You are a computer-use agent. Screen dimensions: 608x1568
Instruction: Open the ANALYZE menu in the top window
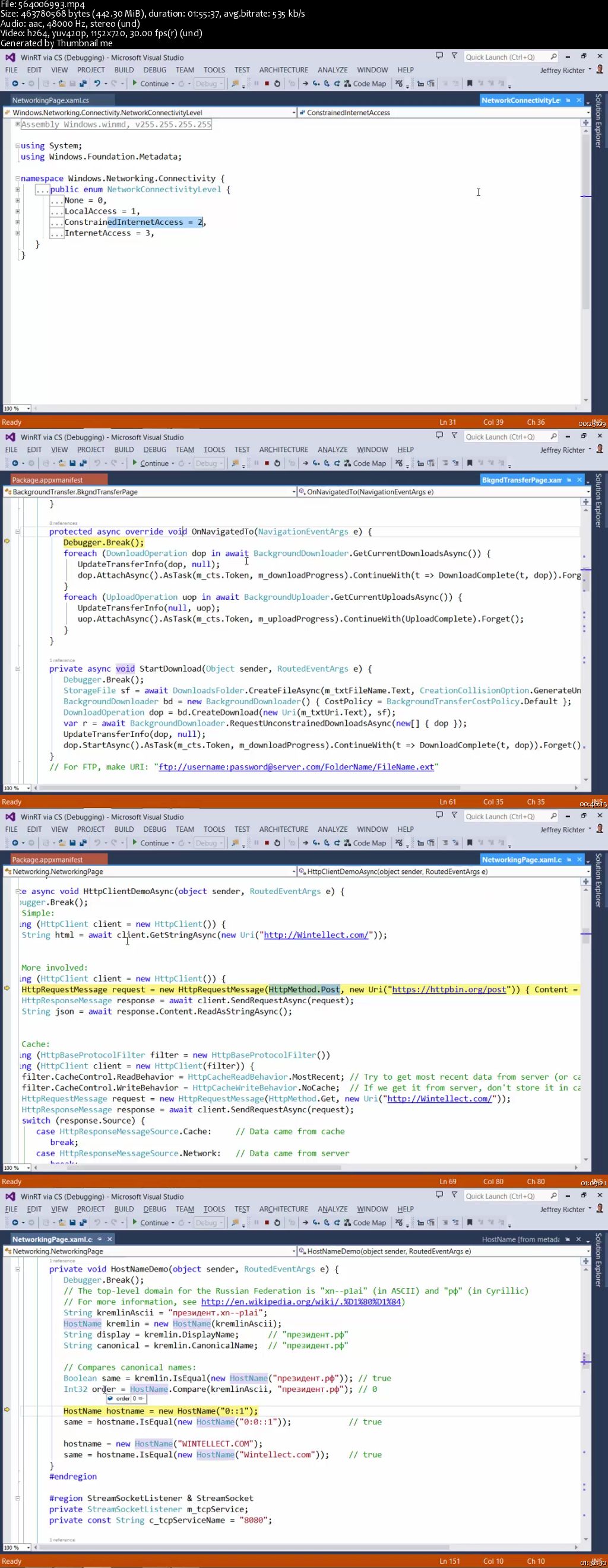tap(332, 70)
